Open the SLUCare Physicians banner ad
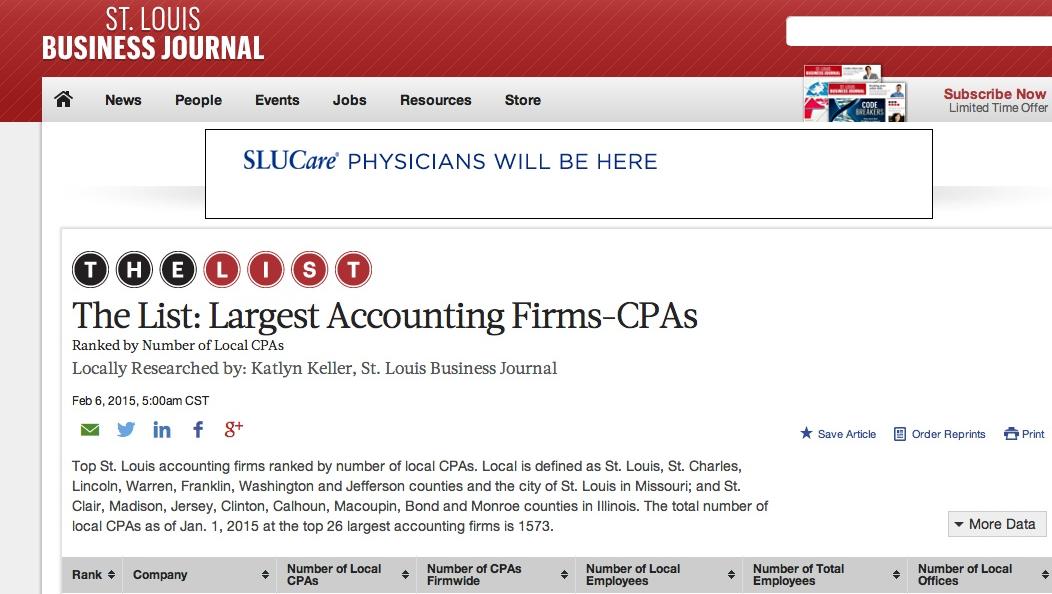1052x594 pixels. pos(568,172)
